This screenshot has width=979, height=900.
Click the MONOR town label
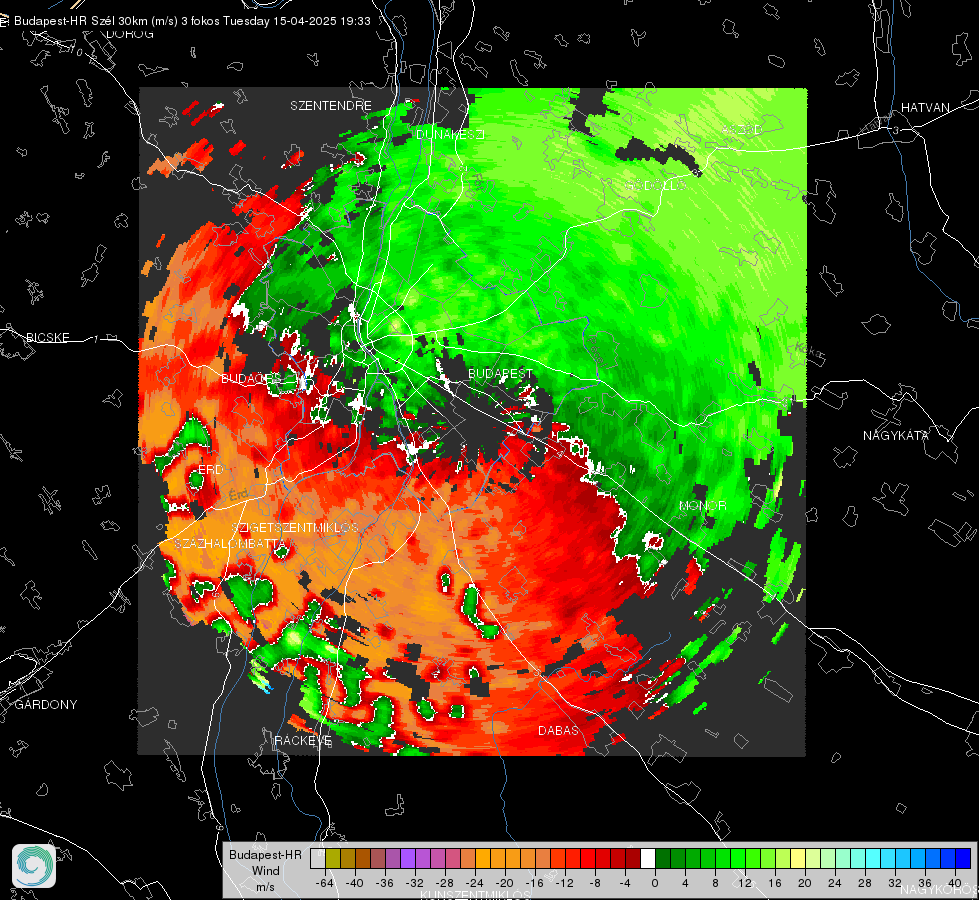click(702, 505)
